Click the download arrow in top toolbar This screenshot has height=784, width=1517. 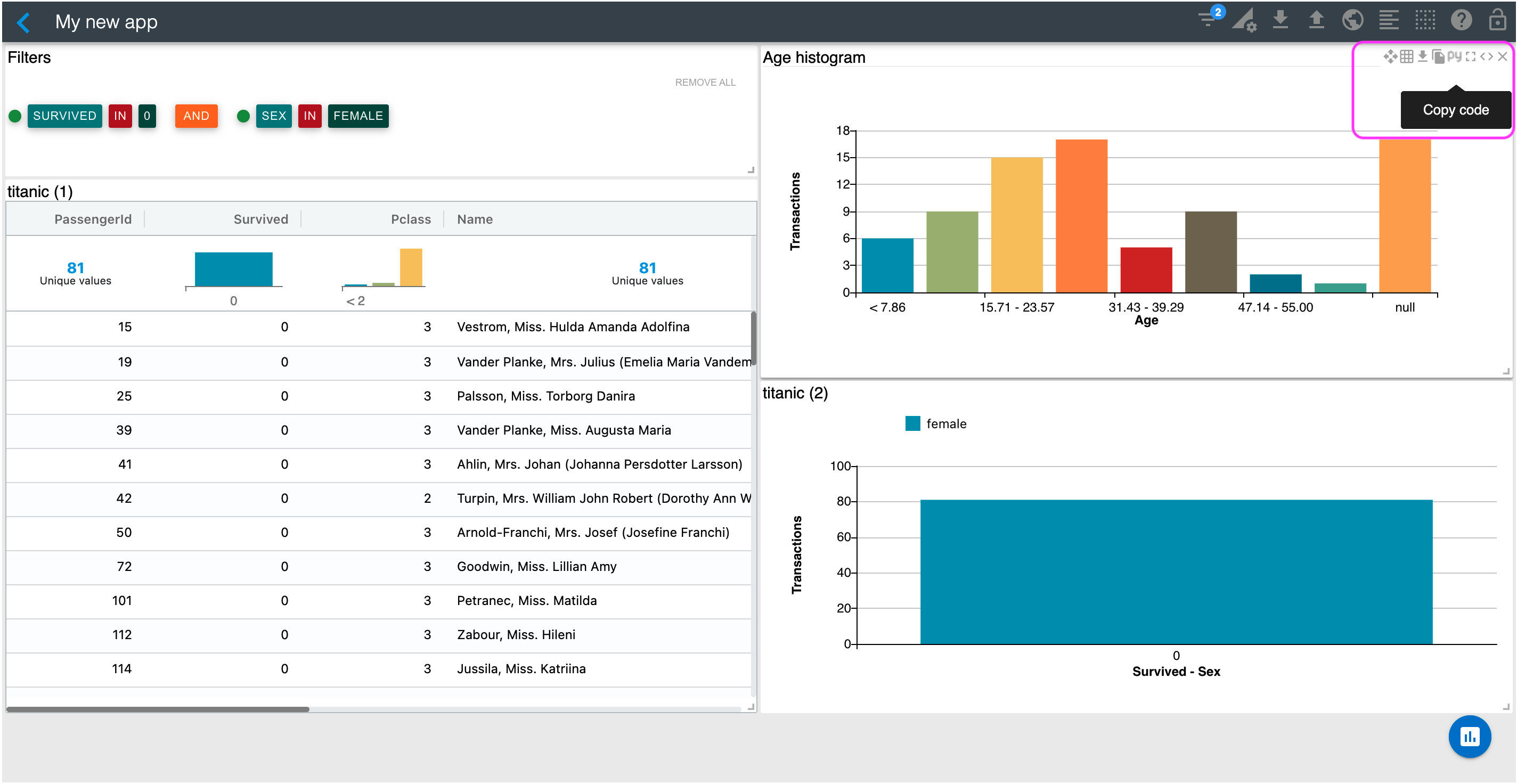click(1281, 20)
